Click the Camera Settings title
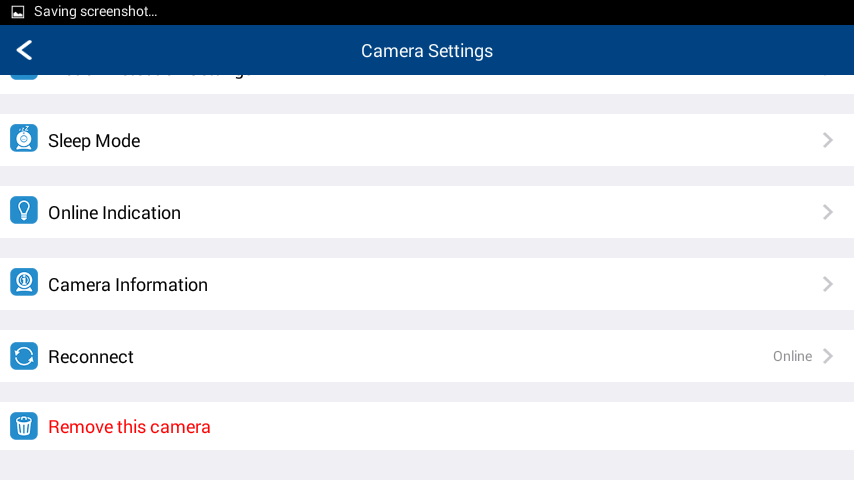 [427, 51]
